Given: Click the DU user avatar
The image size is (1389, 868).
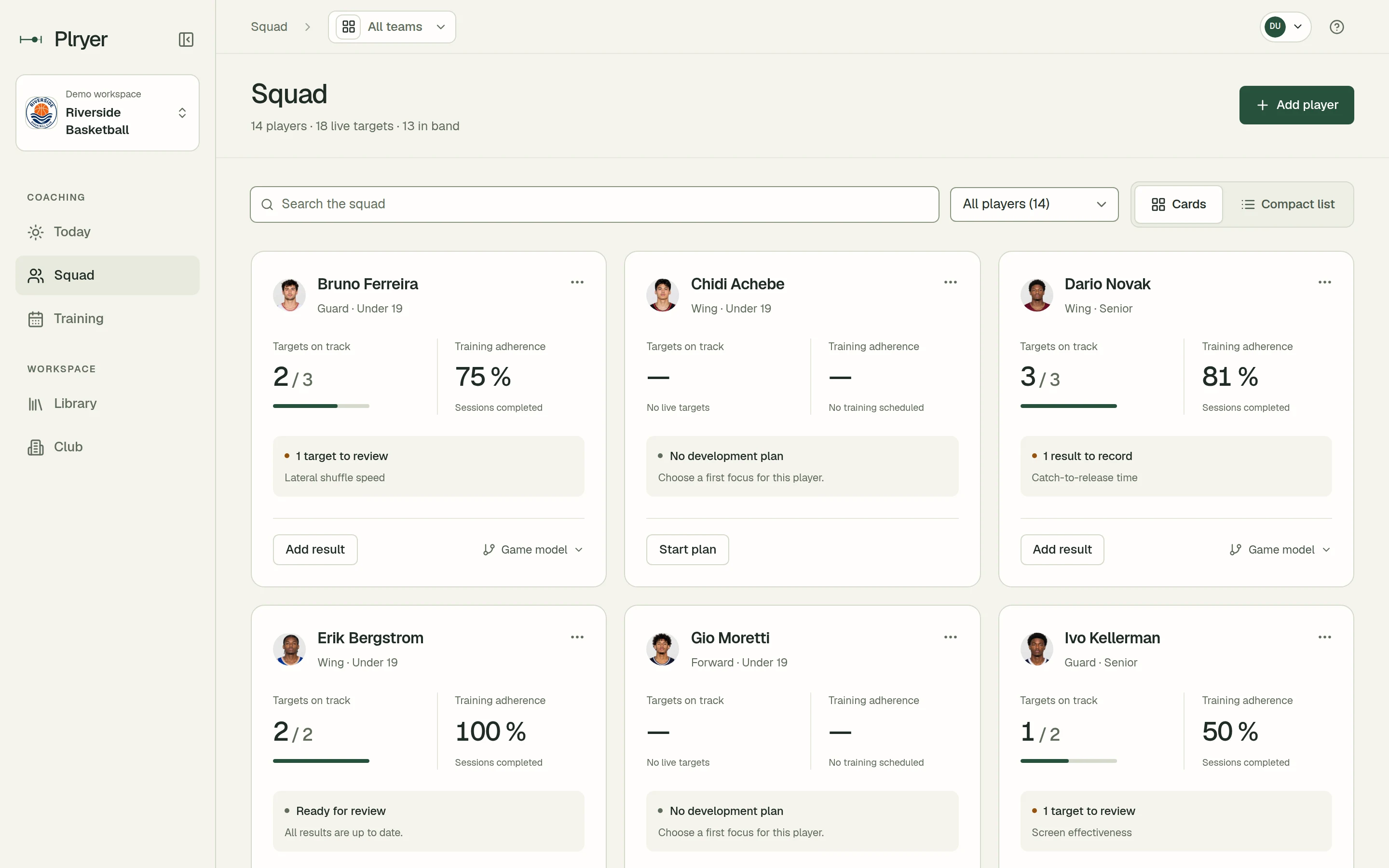Looking at the screenshot, I should (1275, 27).
